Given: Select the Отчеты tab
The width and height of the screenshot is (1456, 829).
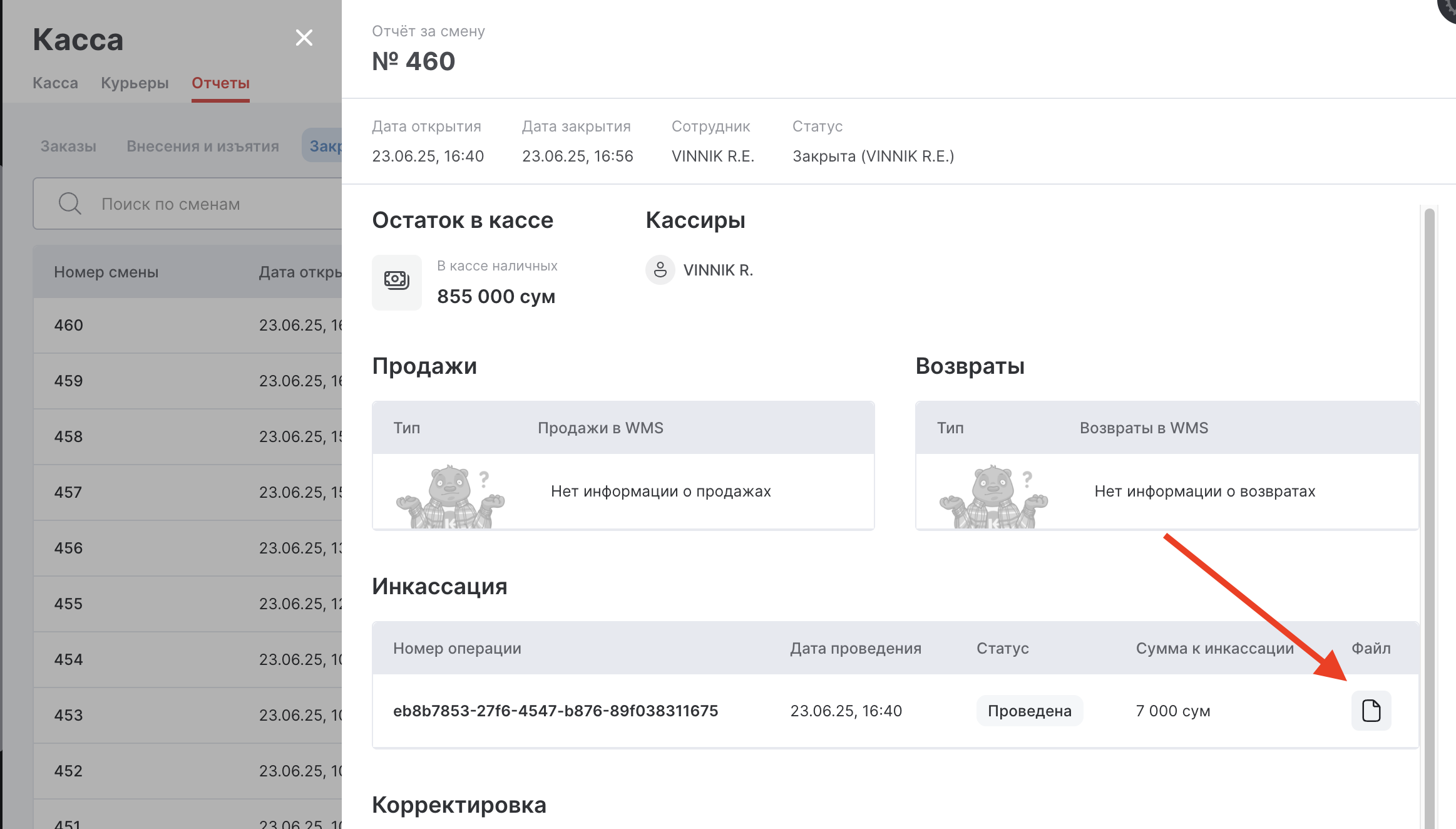Looking at the screenshot, I should [220, 83].
